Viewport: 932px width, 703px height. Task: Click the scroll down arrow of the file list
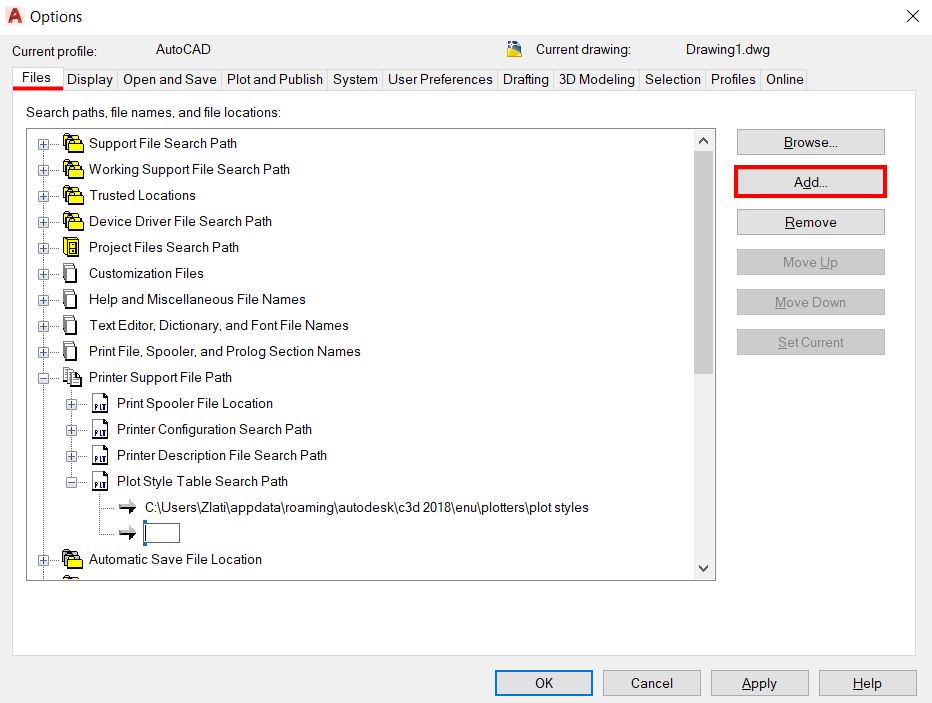[704, 568]
